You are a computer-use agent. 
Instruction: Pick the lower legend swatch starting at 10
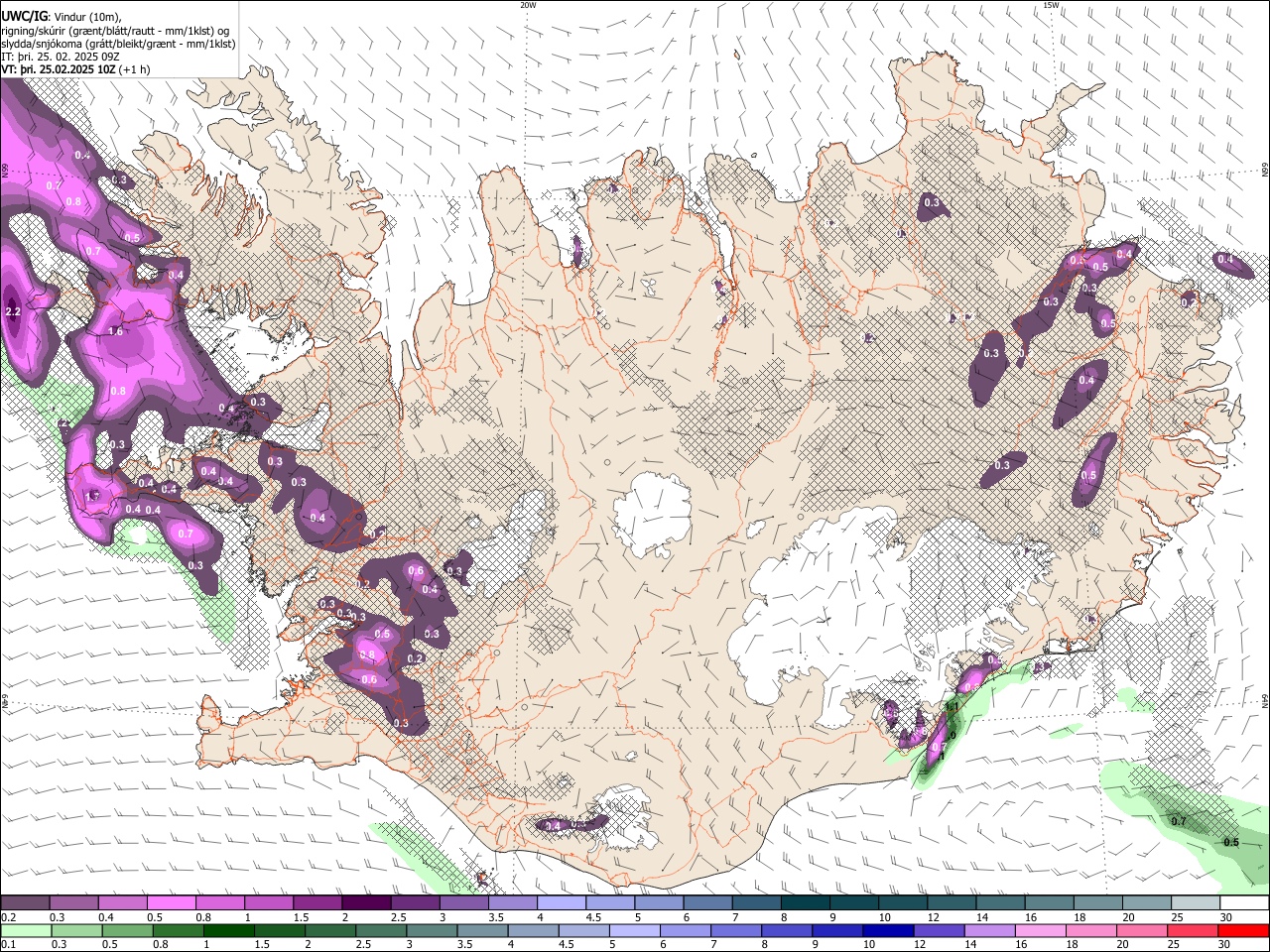pos(889,930)
